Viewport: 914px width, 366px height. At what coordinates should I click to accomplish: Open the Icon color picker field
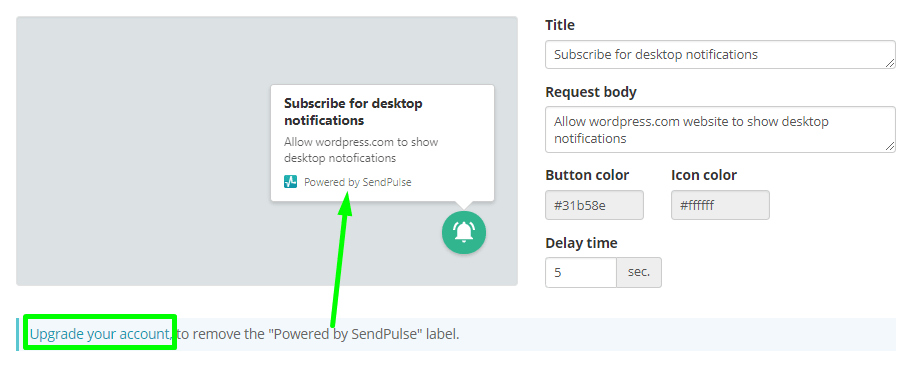[x=720, y=205]
